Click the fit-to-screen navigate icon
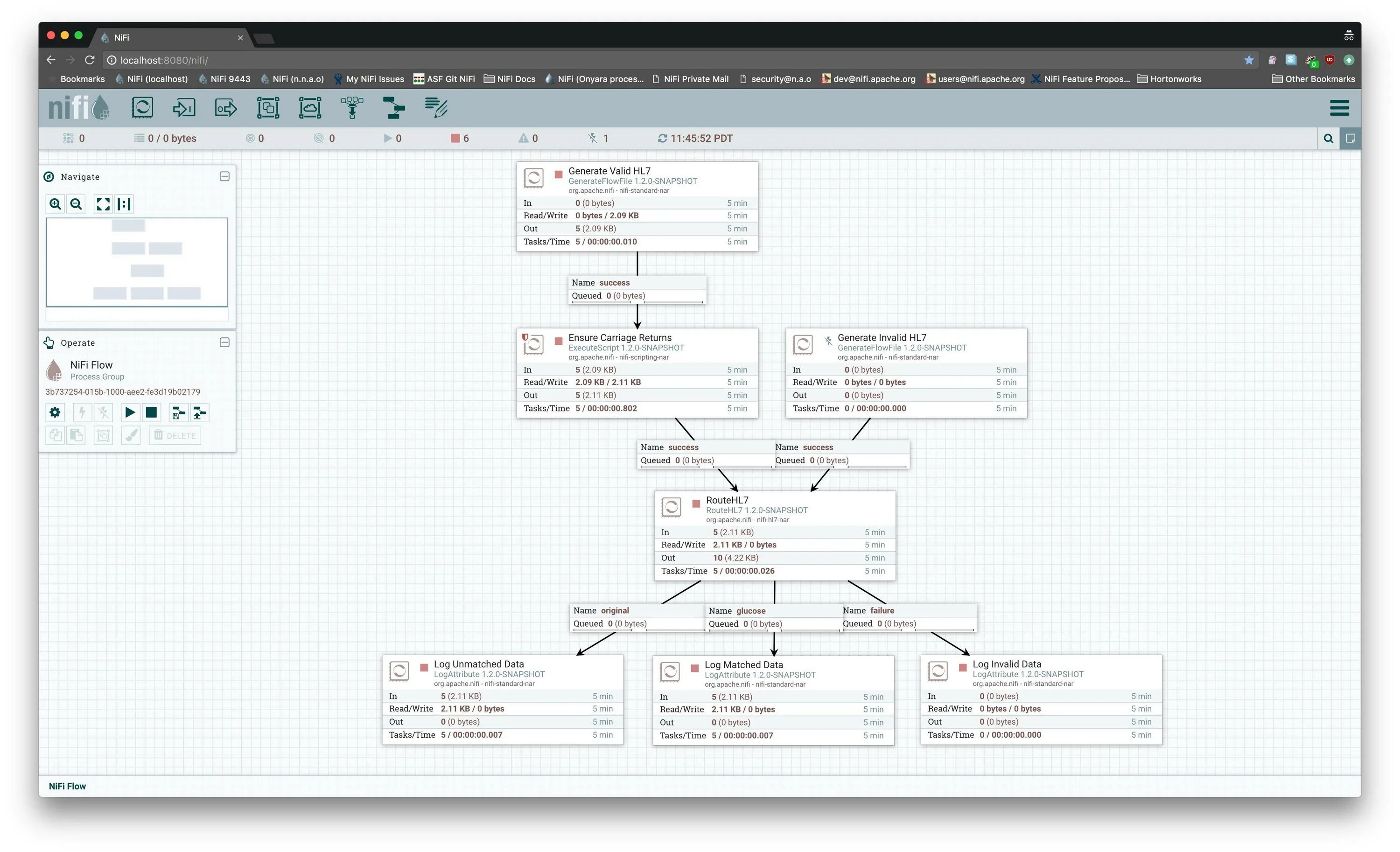The height and width of the screenshot is (852, 1400). (103, 204)
